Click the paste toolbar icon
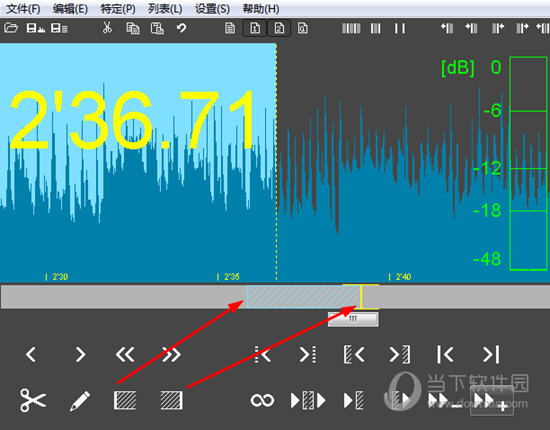The width and height of the screenshot is (550, 430). click(x=157, y=28)
